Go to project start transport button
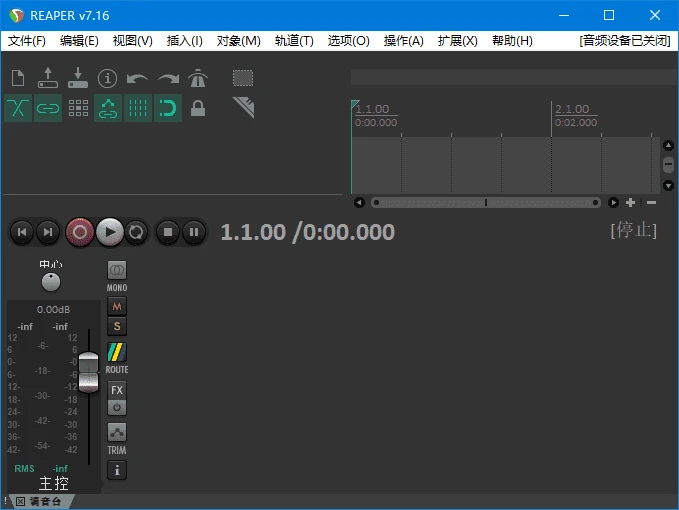Screen dimensions: 679x510 click(x=22, y=232)
